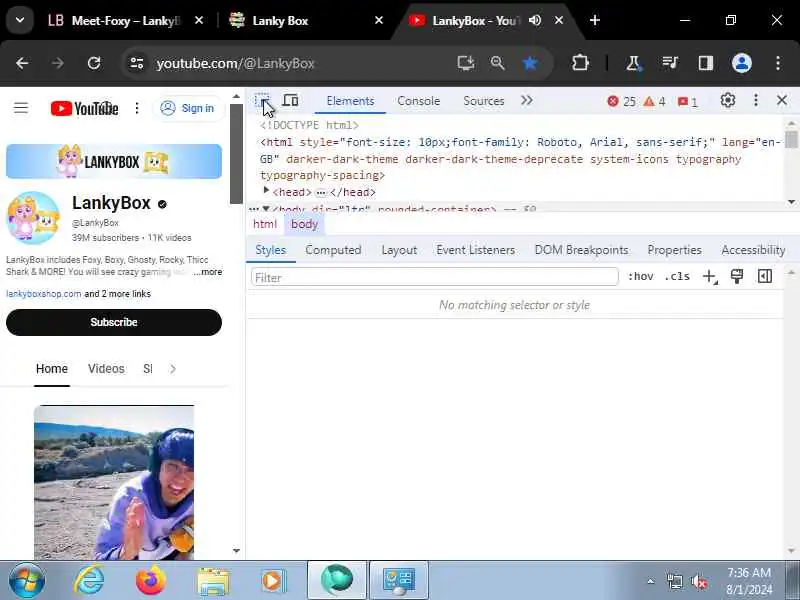Select the channel Home tab
800x600 pixels.
(52, 369)
